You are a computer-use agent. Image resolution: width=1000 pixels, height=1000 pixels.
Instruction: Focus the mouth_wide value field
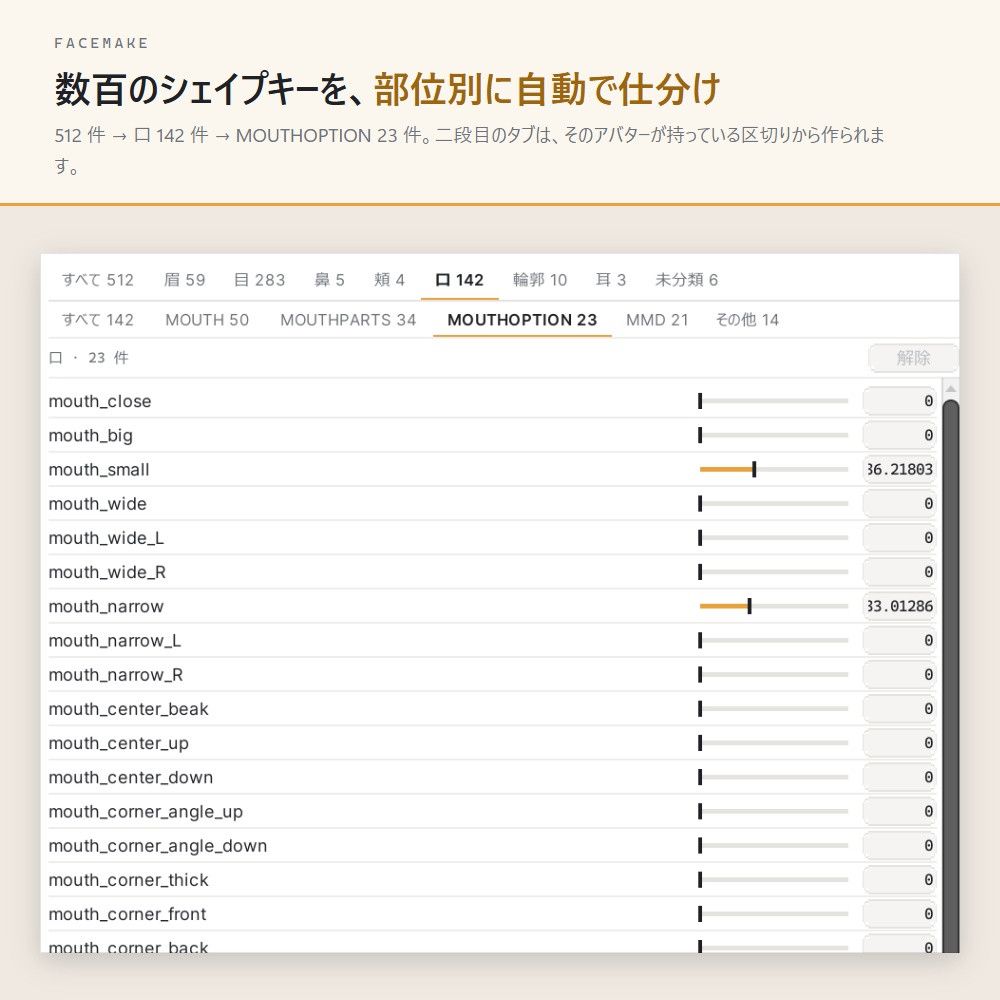[899, 504]
